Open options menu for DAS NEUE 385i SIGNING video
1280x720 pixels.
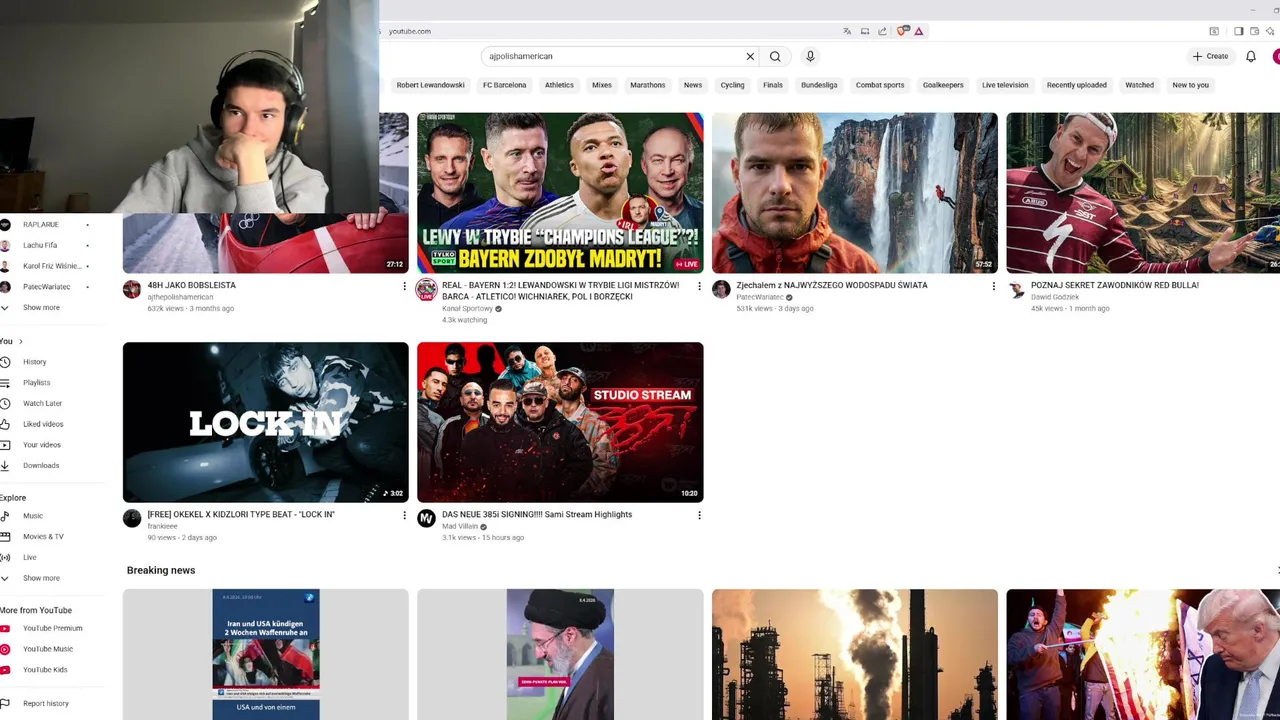[x=699, y=515]
